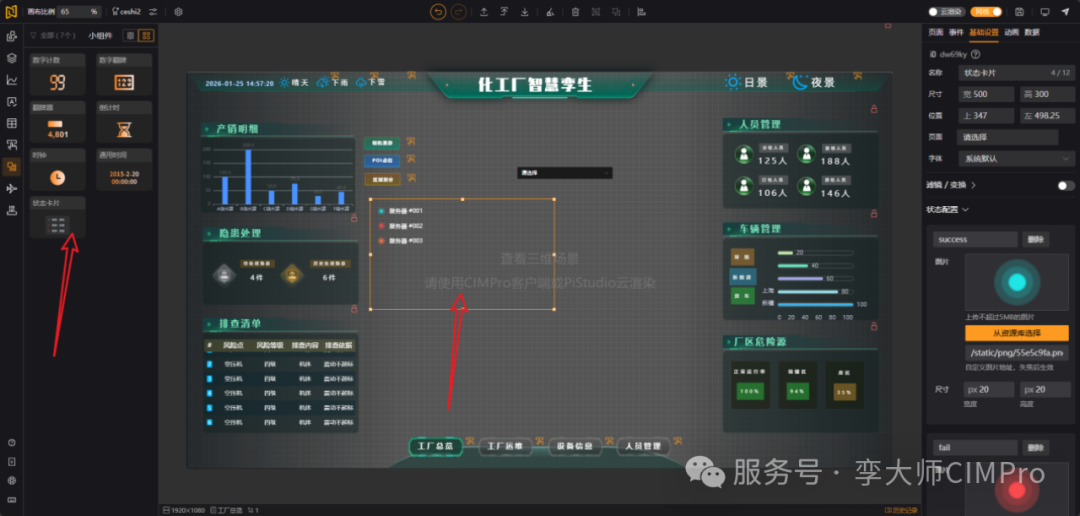Open the 全部 (7个) filter dropdown
The height and width of the screenshot is (516, 1080).
pyautogui.click(x=53, y=35)
